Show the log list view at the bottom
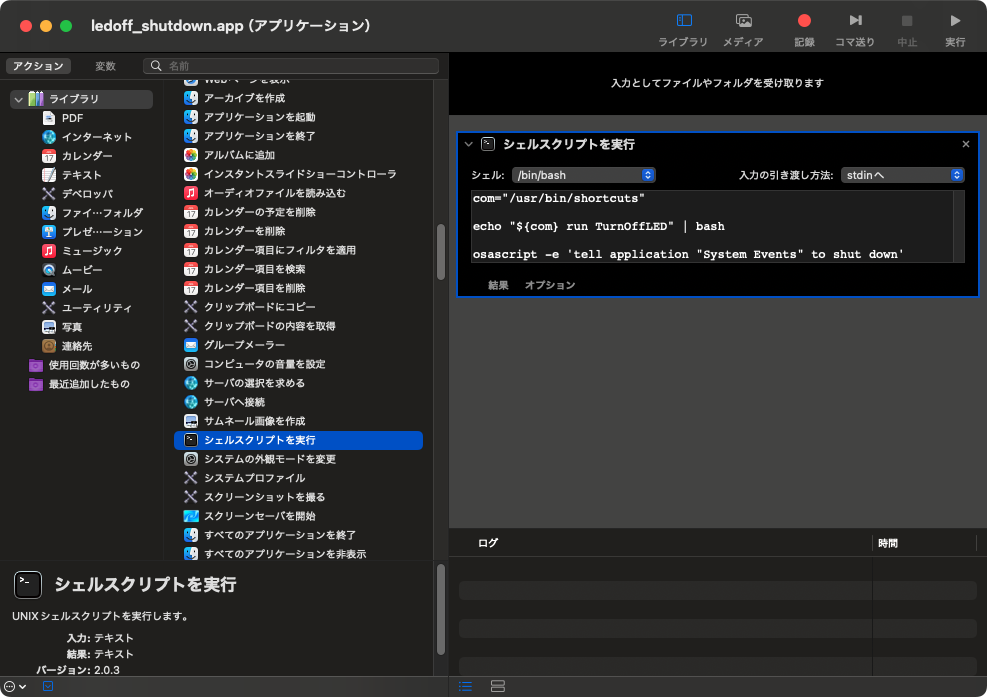This screenshot has width=987, height=697. [465, 686]
